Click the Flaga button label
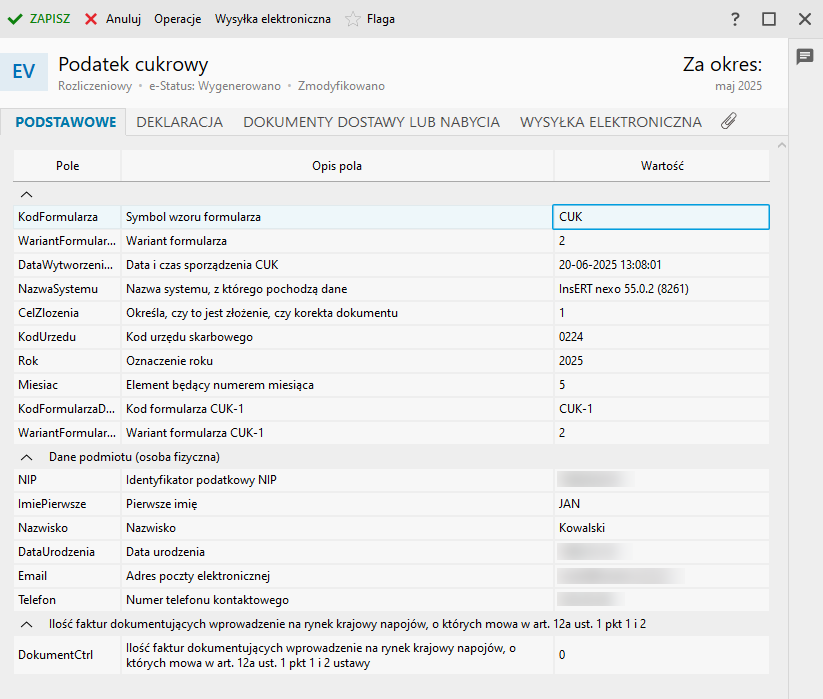This screenshot has width=823, height=699. (381, 19)
